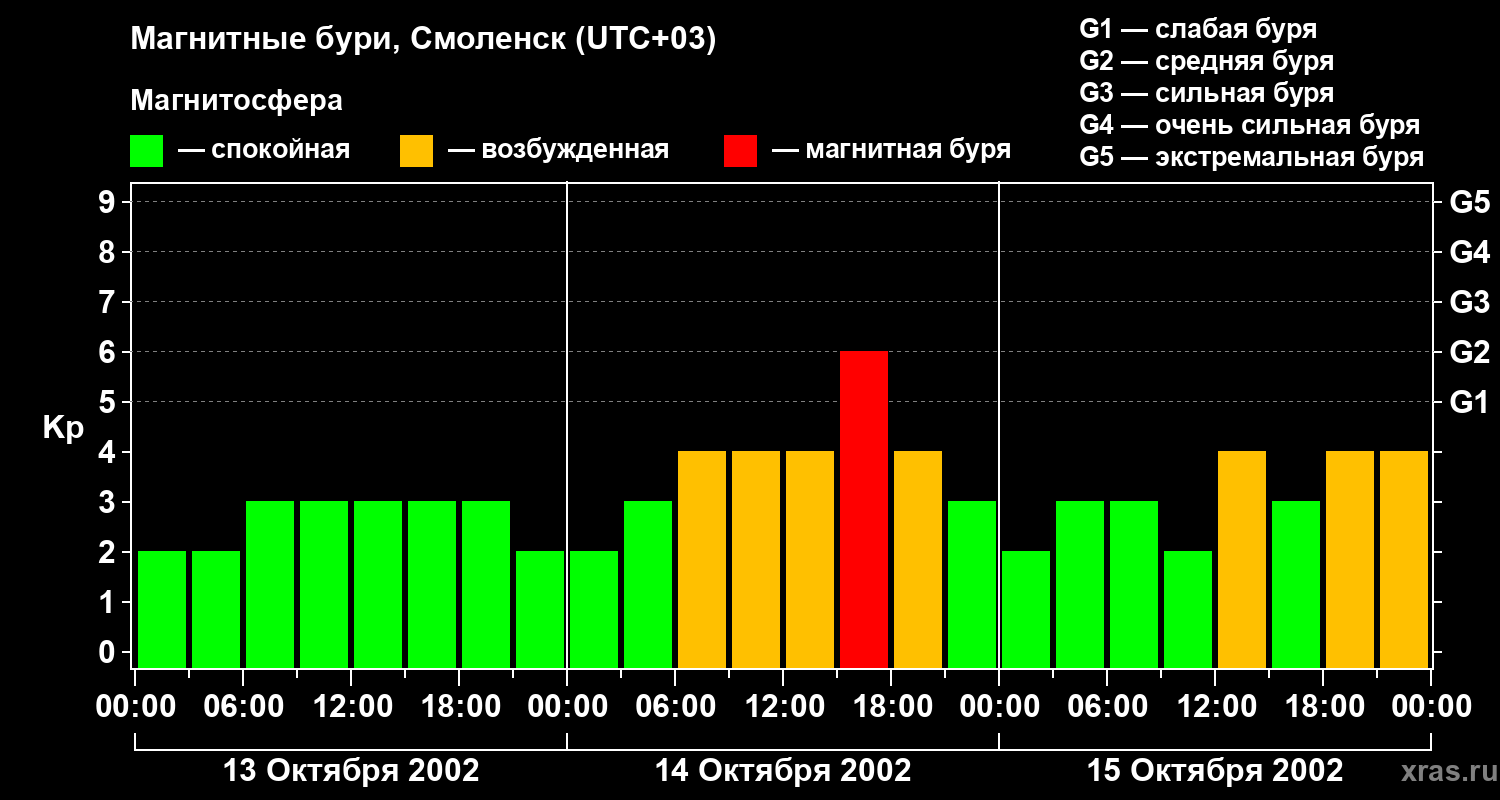Click the "G3 — сильная буря" legend line
The image size is (1500, 800).
point(1207,94)
